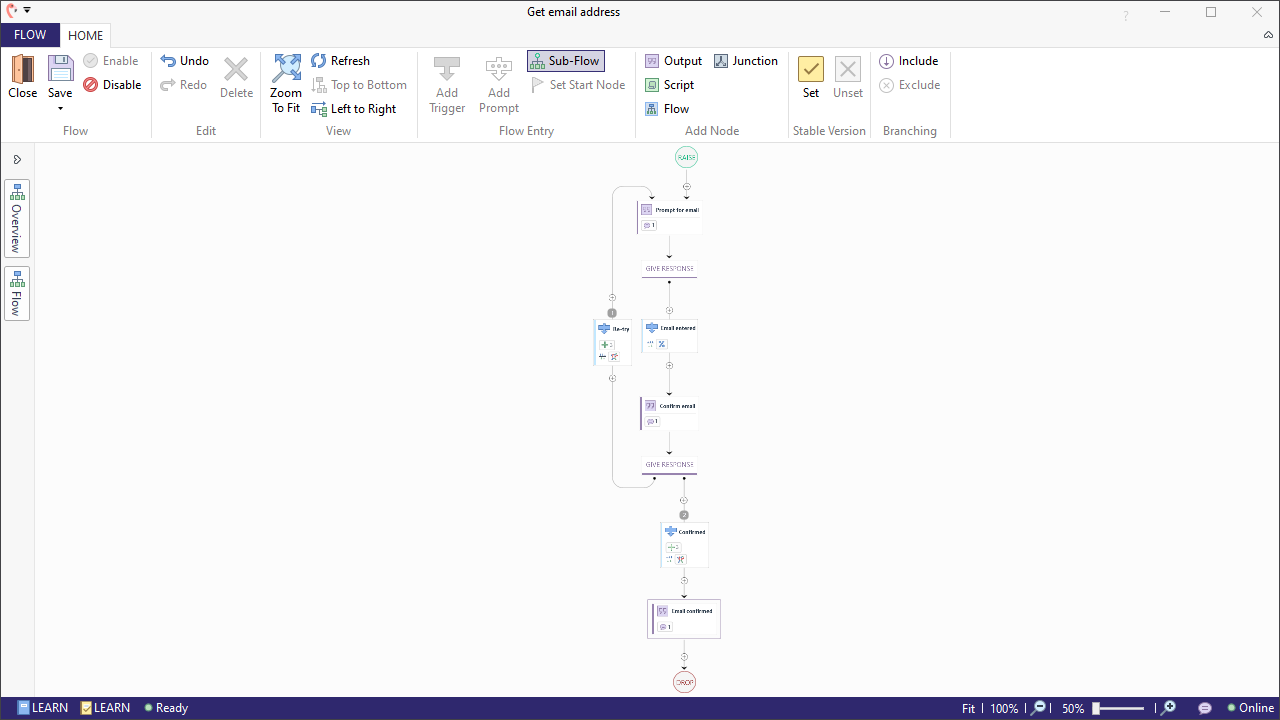The width and height of the screenshot is (1280, 720).
Task: Add a Flow node from the ribbon
Action: click(x=666, y=108)
